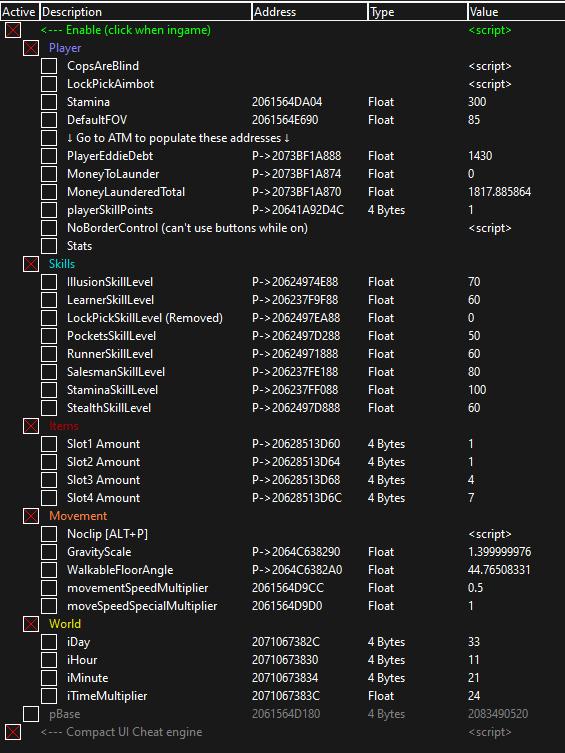
Task: Select the movementSpeedMultiplier value 0.5
Action: tap(475, 588)
